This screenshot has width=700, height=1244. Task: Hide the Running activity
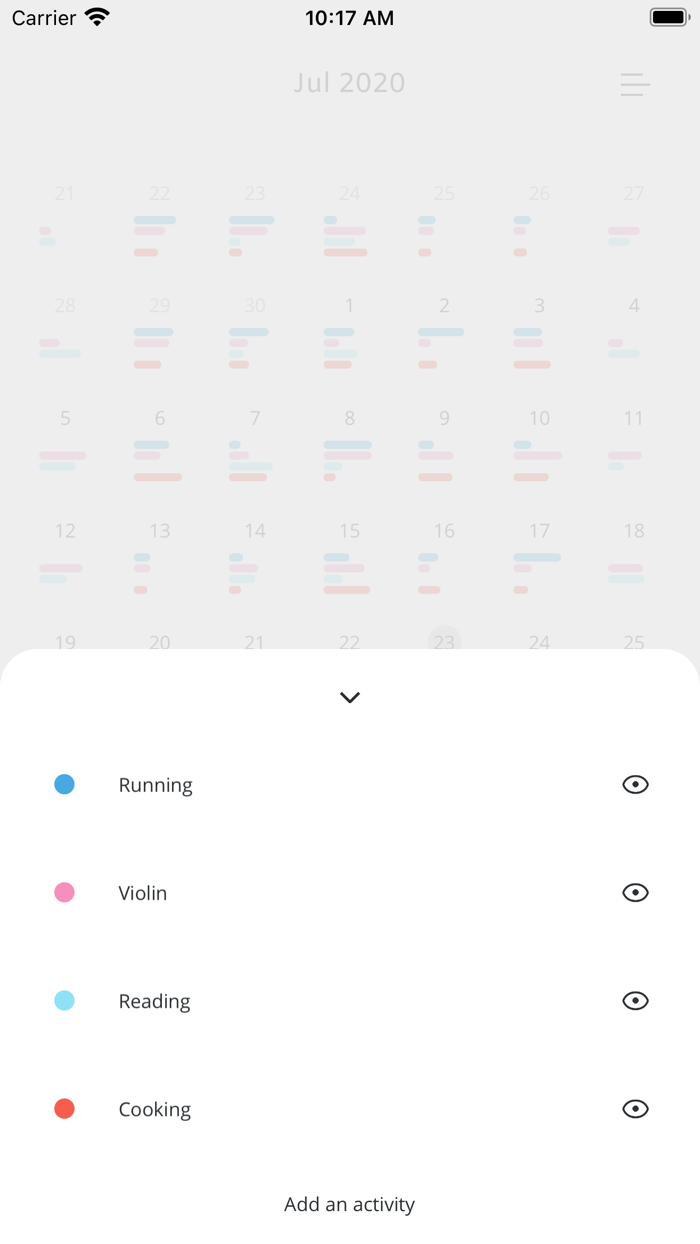pos(635,784)
